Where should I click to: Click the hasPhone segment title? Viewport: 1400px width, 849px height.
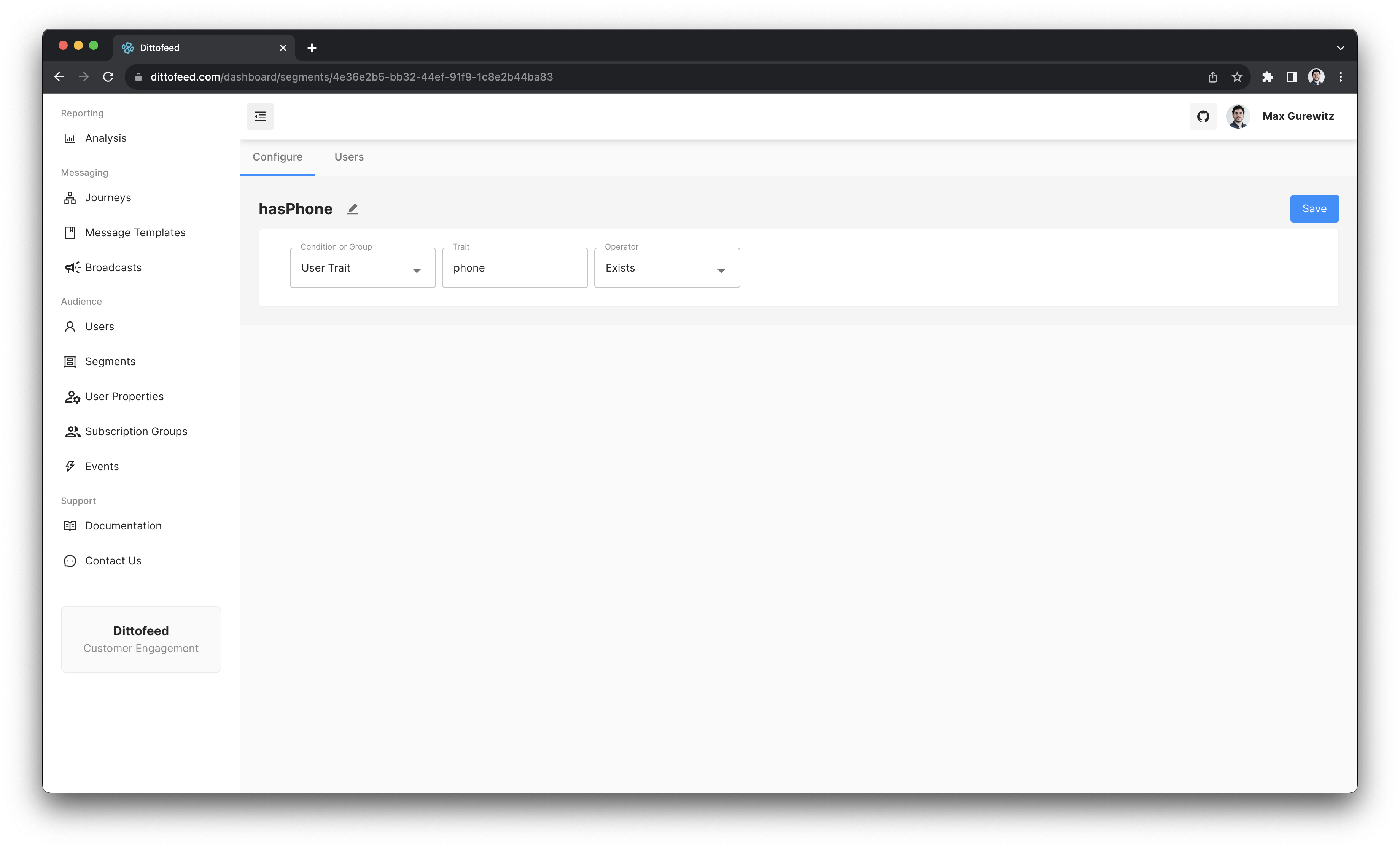[x=296, y=209]
